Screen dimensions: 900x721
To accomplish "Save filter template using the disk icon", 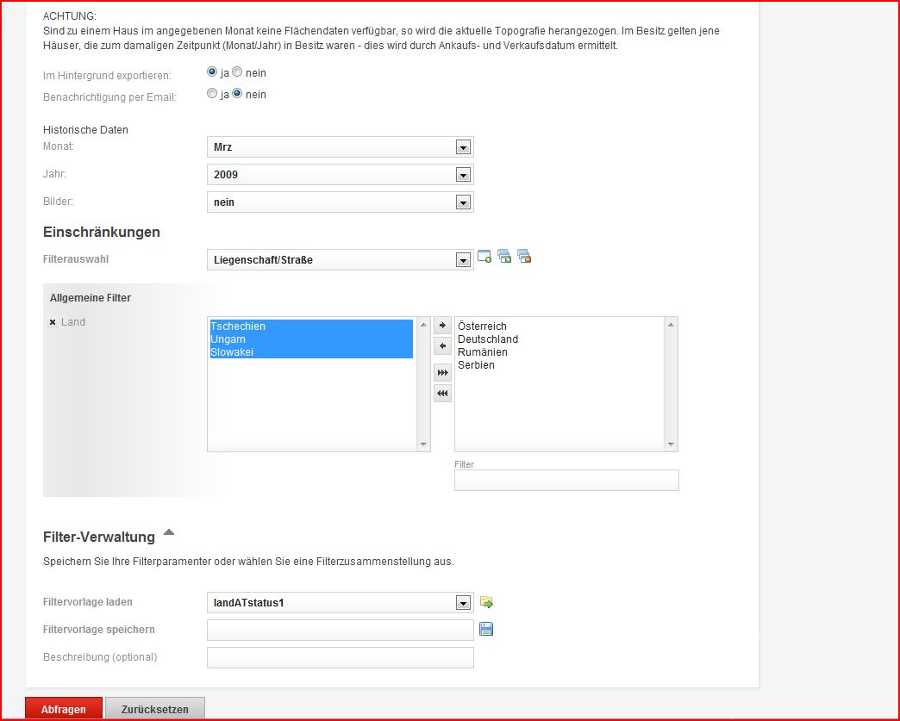I will 487,629.
